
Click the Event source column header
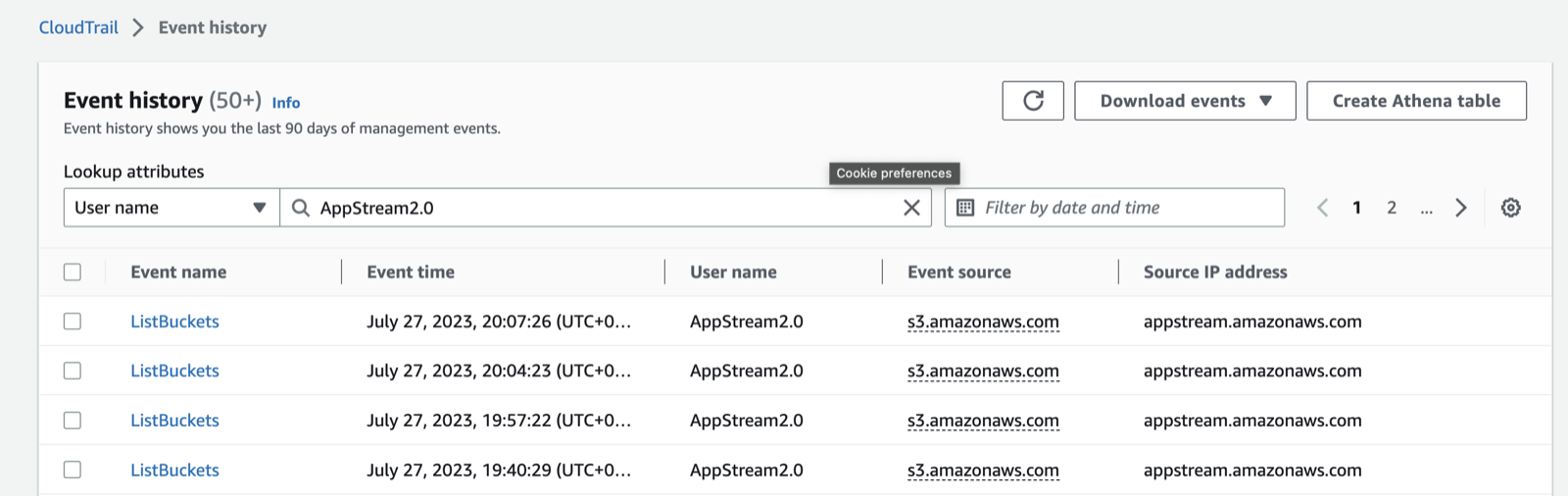point(959,273)
